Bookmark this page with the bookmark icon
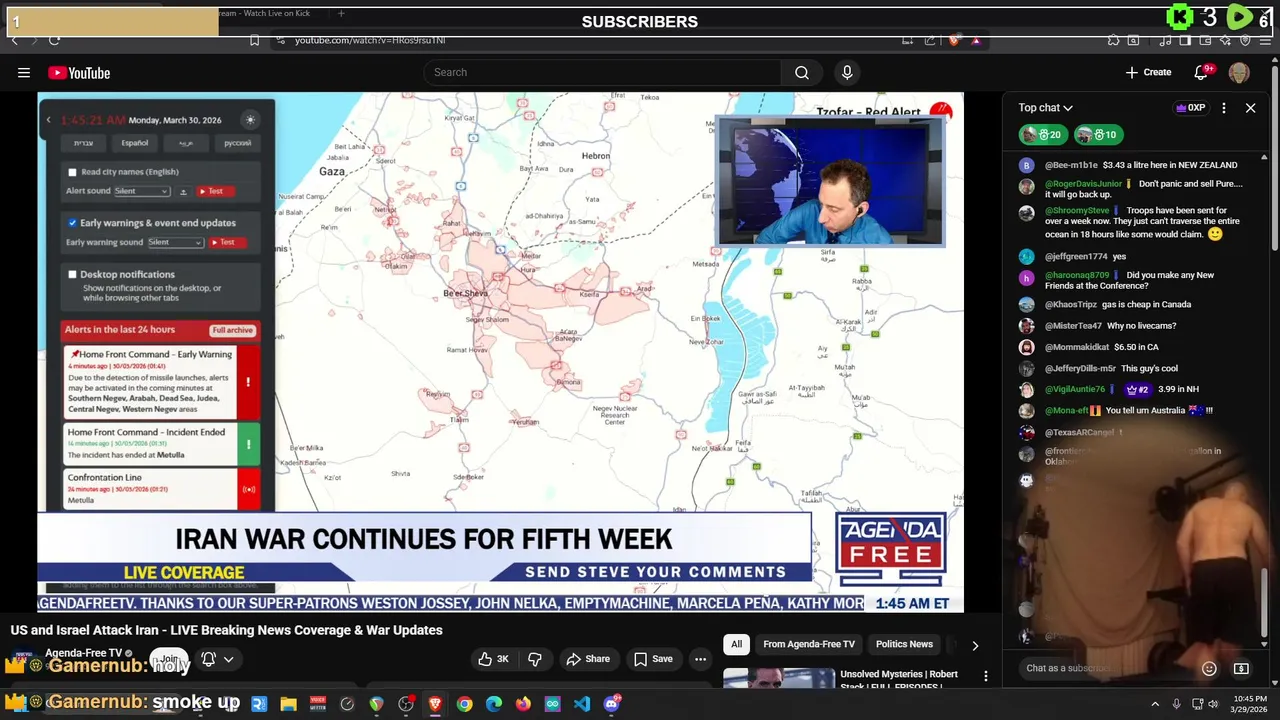The width and height of the screenshot is (1280, 720). [x=254, y=40]
